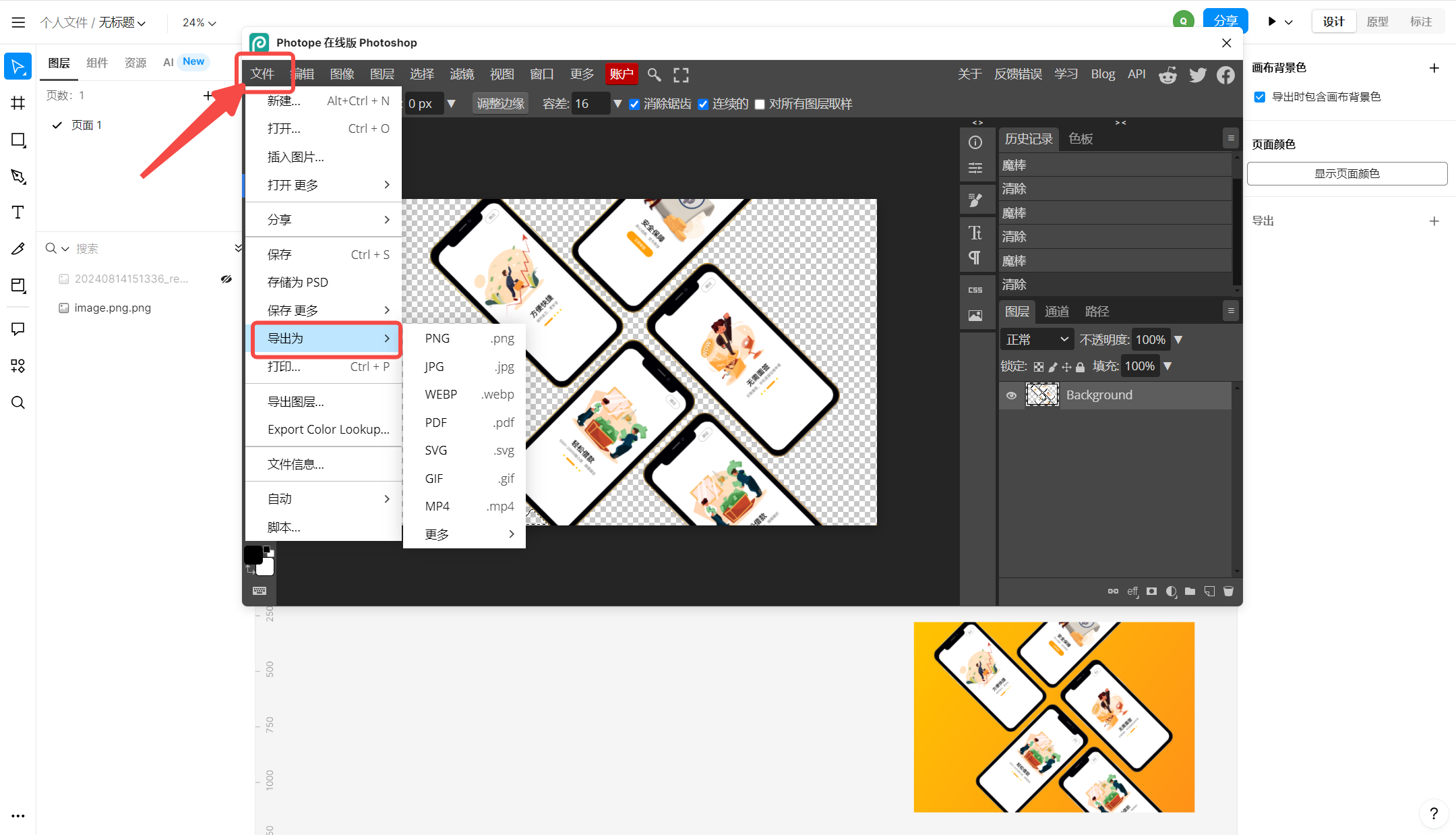Screen dimensions: 1456x835
Task: Open Photopea Reddit link icon
Action: (1167, 75)
